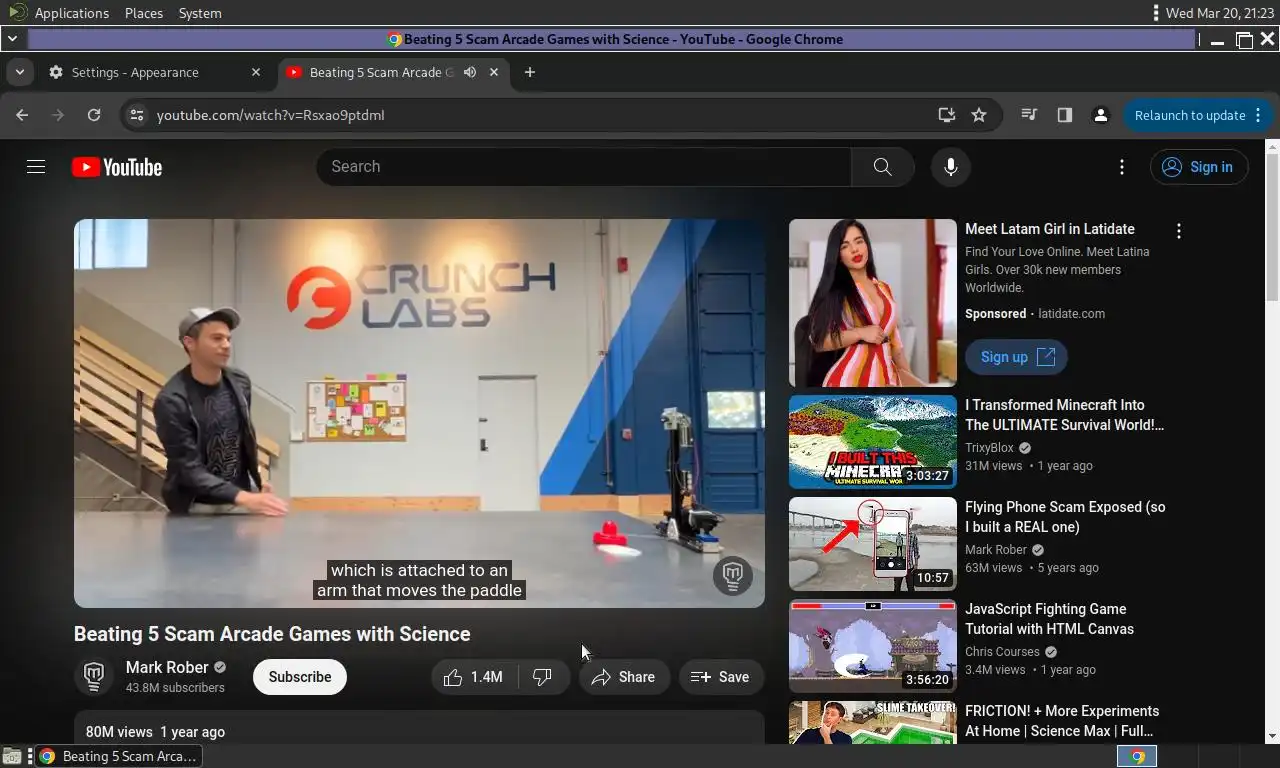This screenshot has height=768, width=1280.
Task: Go forward in Chrome
Action: point(58,115)
